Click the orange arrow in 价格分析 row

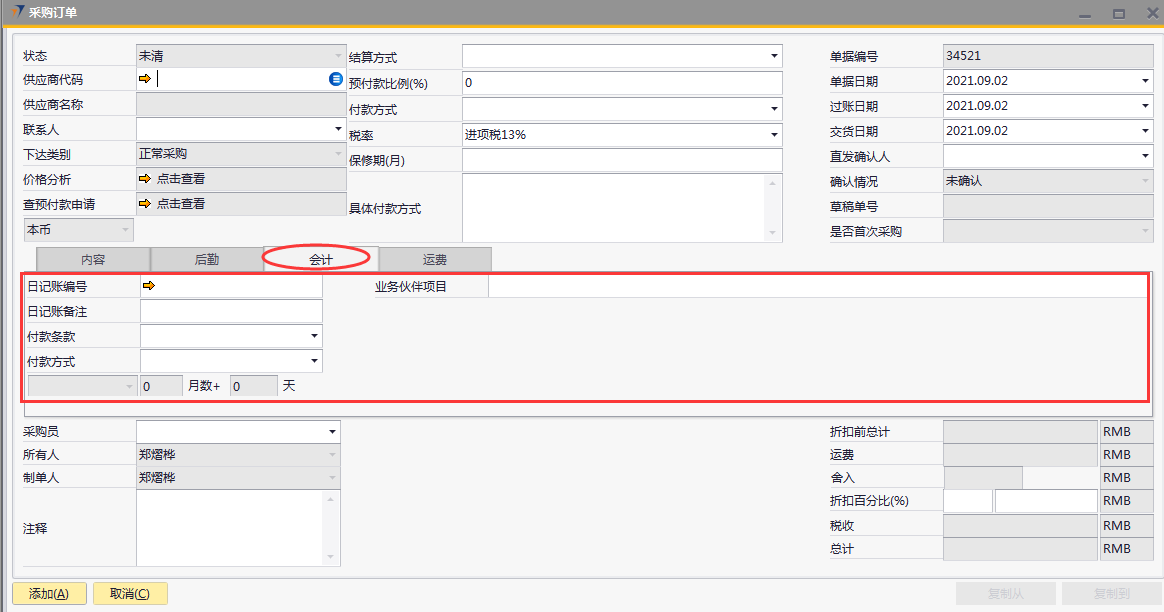point(145,179)
